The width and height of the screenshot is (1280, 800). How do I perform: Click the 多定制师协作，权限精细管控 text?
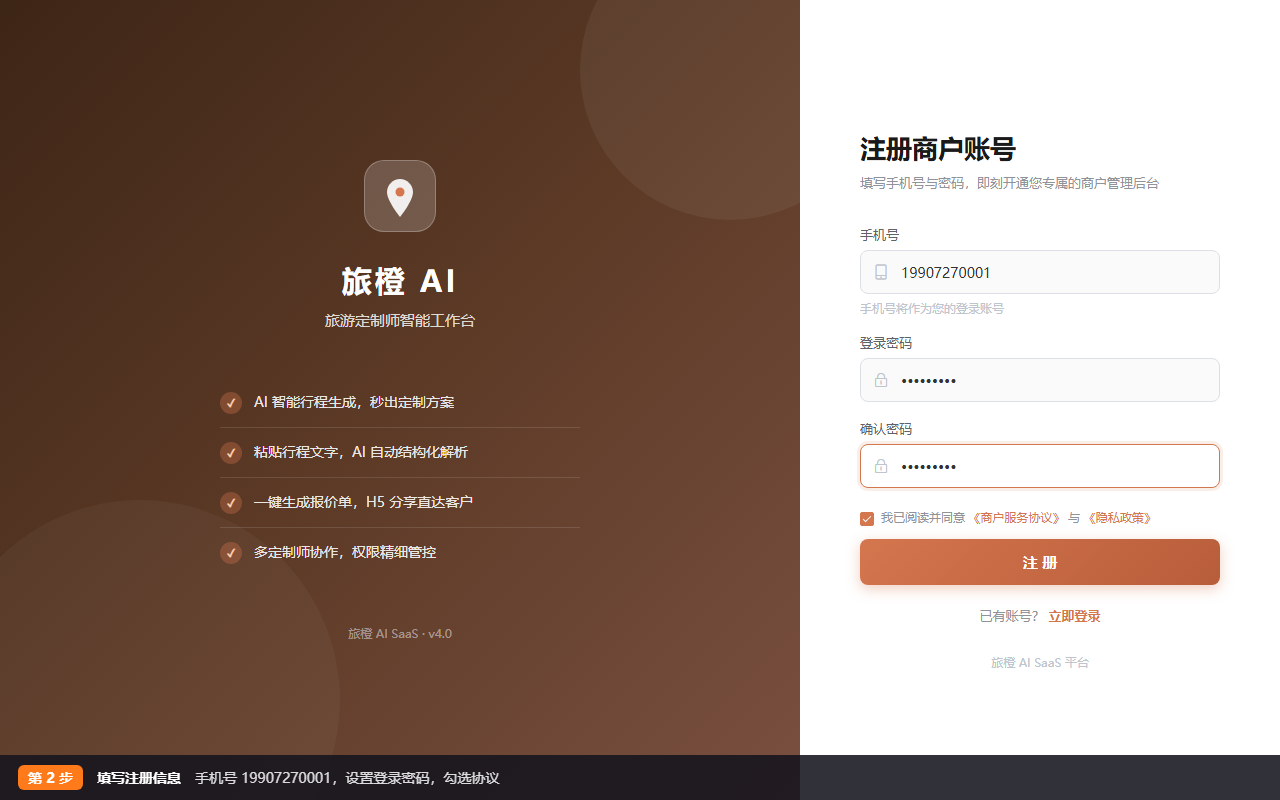pyautogui.click(x=345, y=552)
